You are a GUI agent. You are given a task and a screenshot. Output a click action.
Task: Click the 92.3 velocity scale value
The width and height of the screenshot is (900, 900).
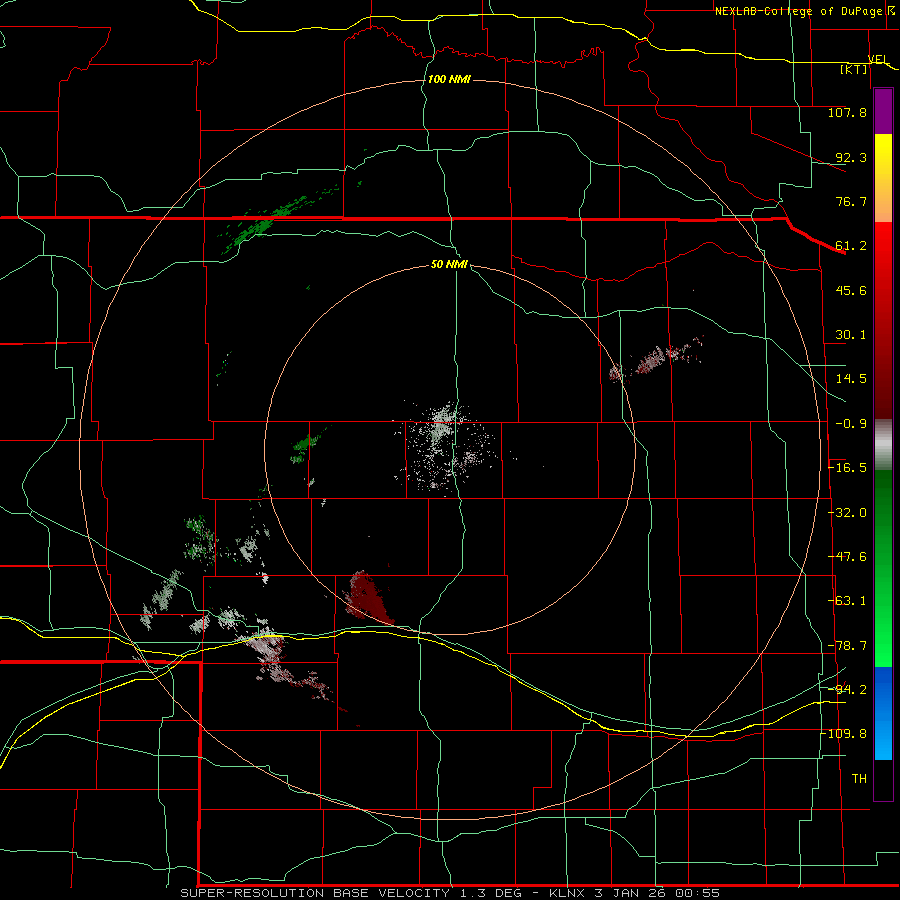(851, 157)
